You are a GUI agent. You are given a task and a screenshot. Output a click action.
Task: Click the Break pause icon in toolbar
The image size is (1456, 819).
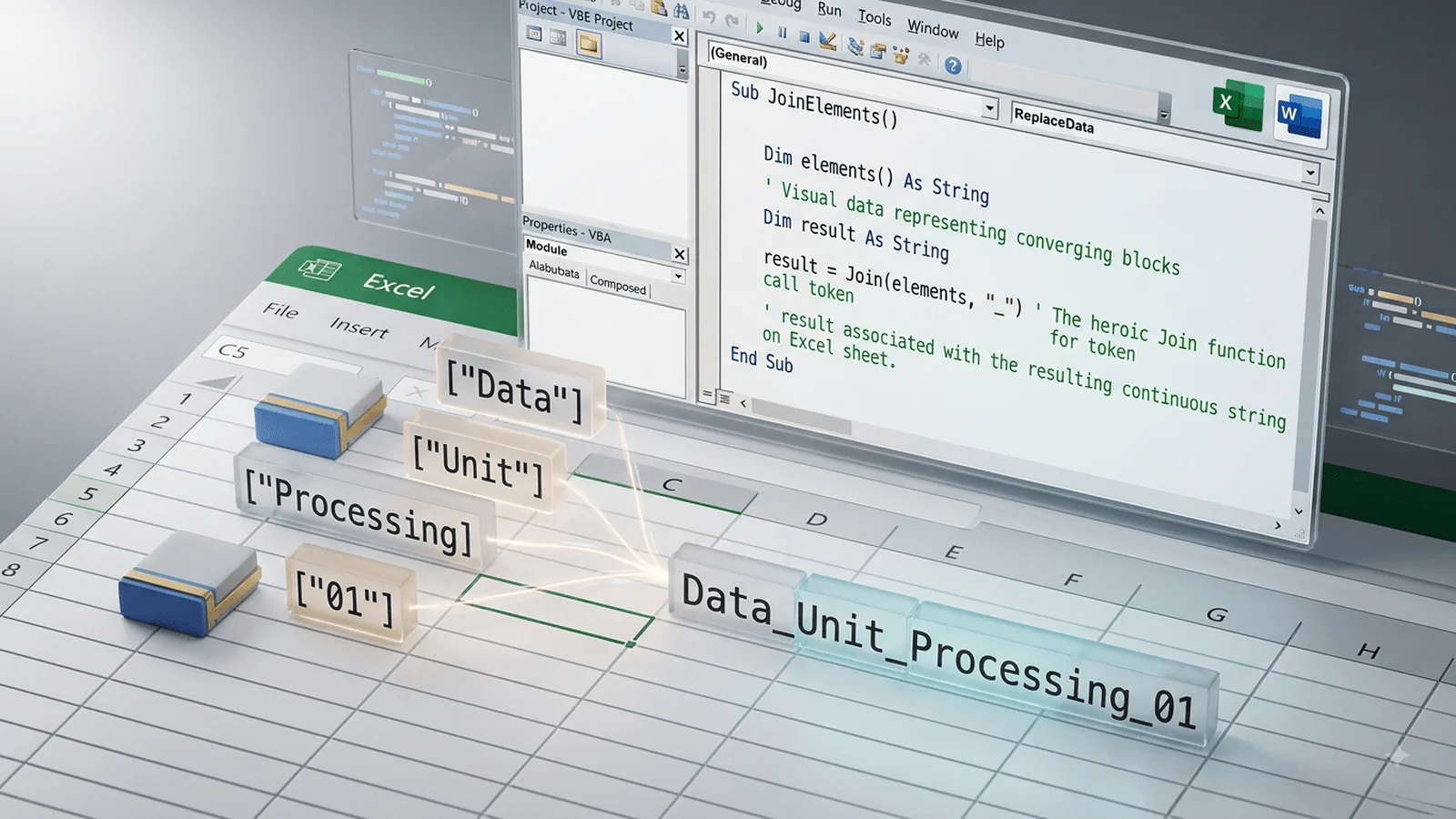[x=782, y=32]
